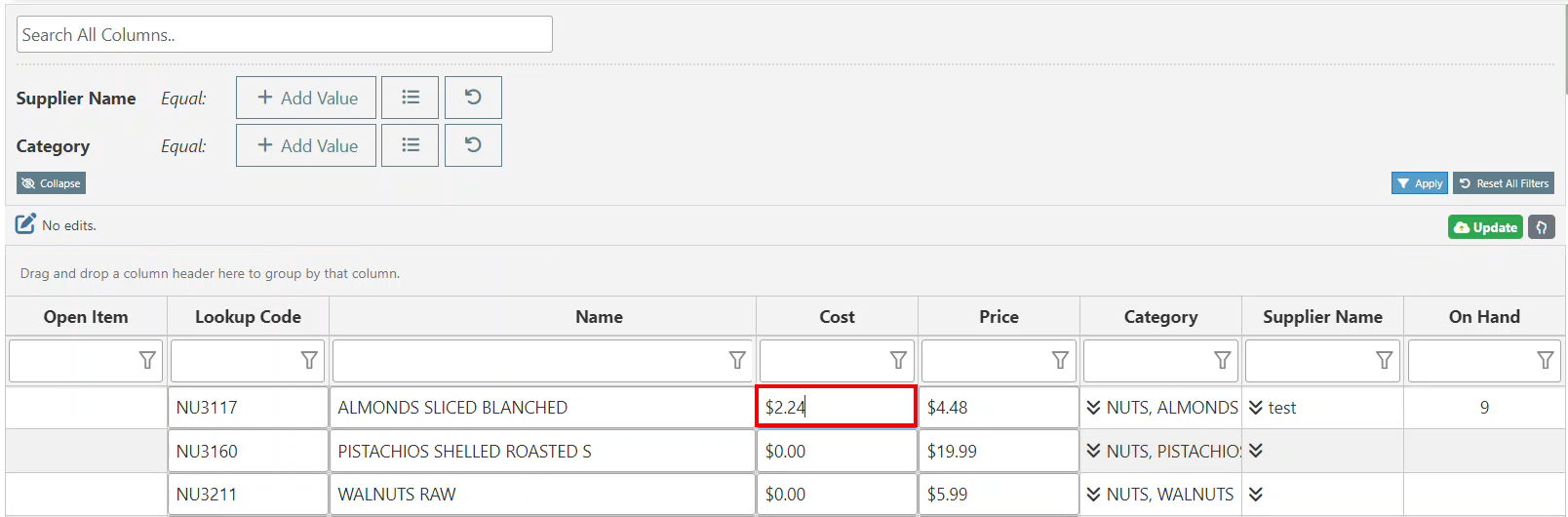
Task: Collapse the filter panel
Action: [51, 183]
